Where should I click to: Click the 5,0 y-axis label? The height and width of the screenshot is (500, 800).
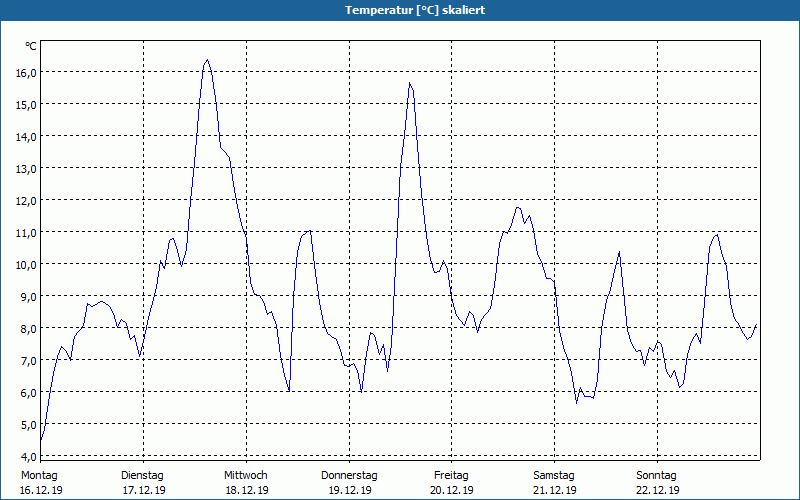tap(28, 424)
